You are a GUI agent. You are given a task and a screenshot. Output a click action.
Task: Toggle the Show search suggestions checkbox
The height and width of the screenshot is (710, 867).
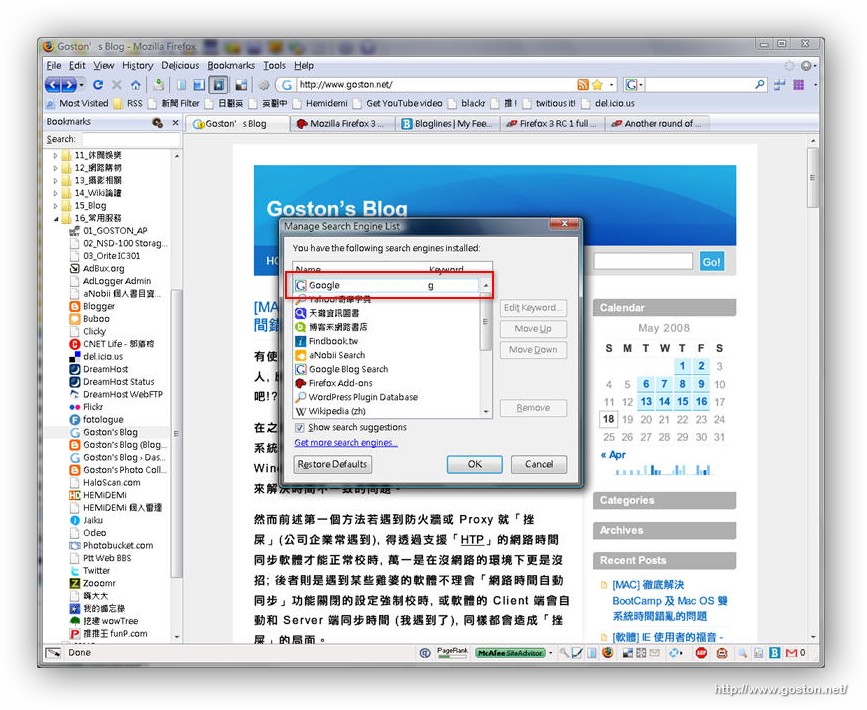[300, 427]
